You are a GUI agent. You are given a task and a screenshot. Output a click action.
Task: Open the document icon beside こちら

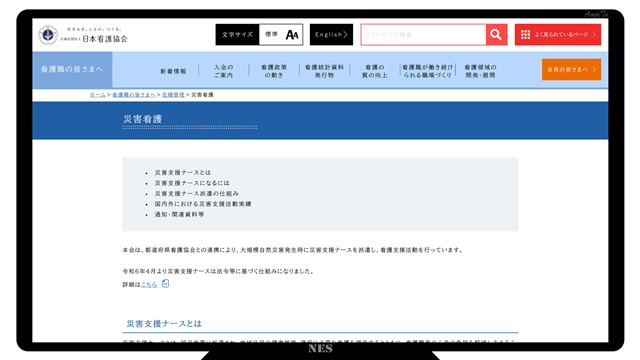point(165,283)
